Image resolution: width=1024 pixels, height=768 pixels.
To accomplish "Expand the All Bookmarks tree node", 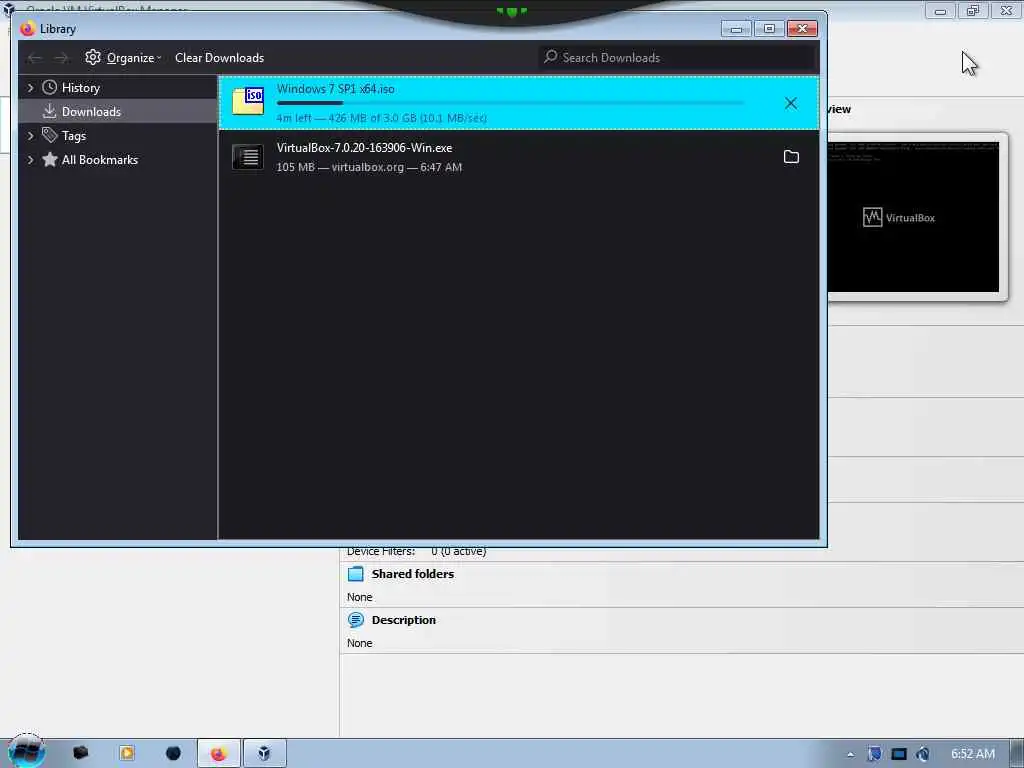I will coord(30,160).
